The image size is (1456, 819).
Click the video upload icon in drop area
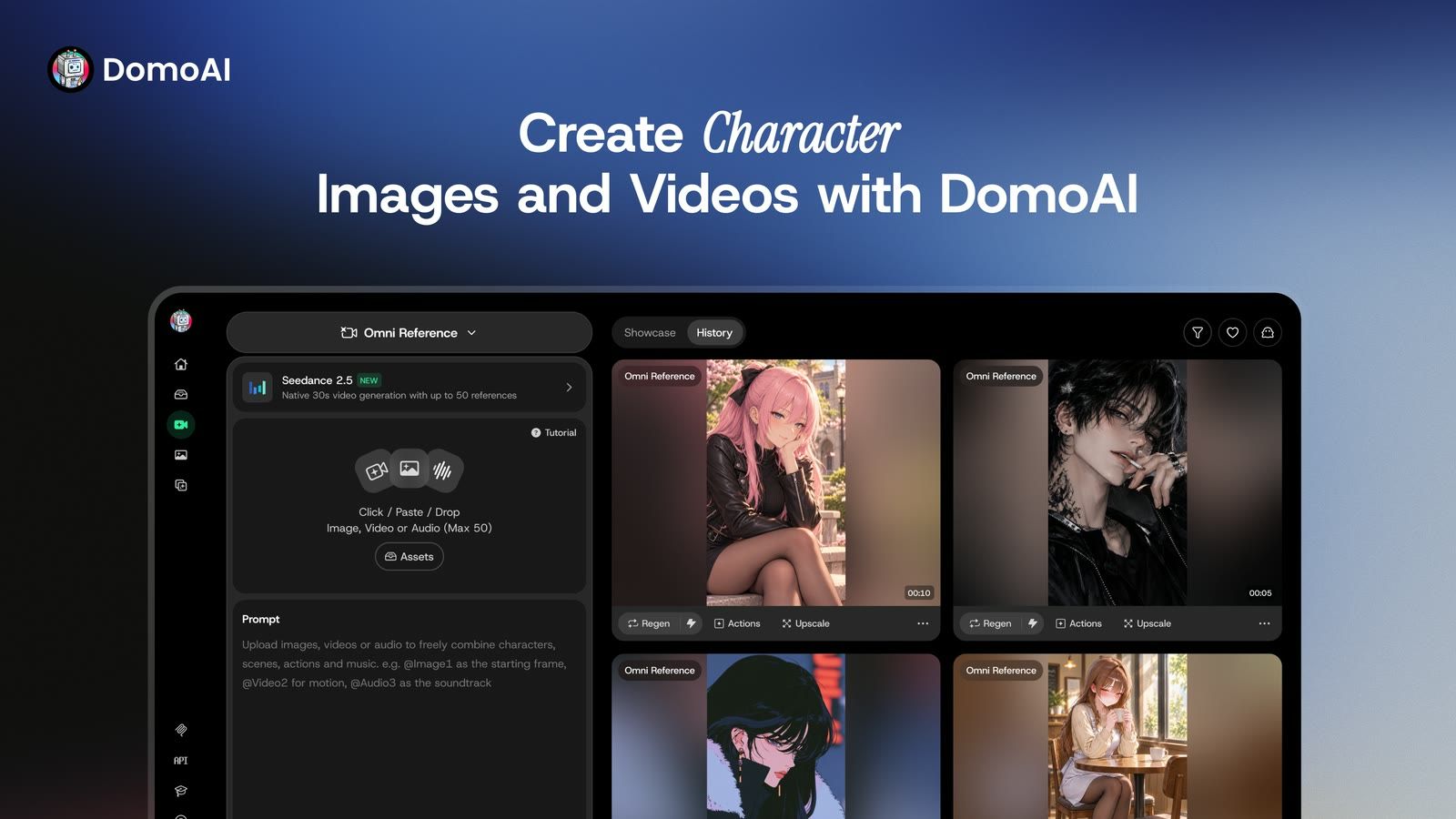click(375, 470)
